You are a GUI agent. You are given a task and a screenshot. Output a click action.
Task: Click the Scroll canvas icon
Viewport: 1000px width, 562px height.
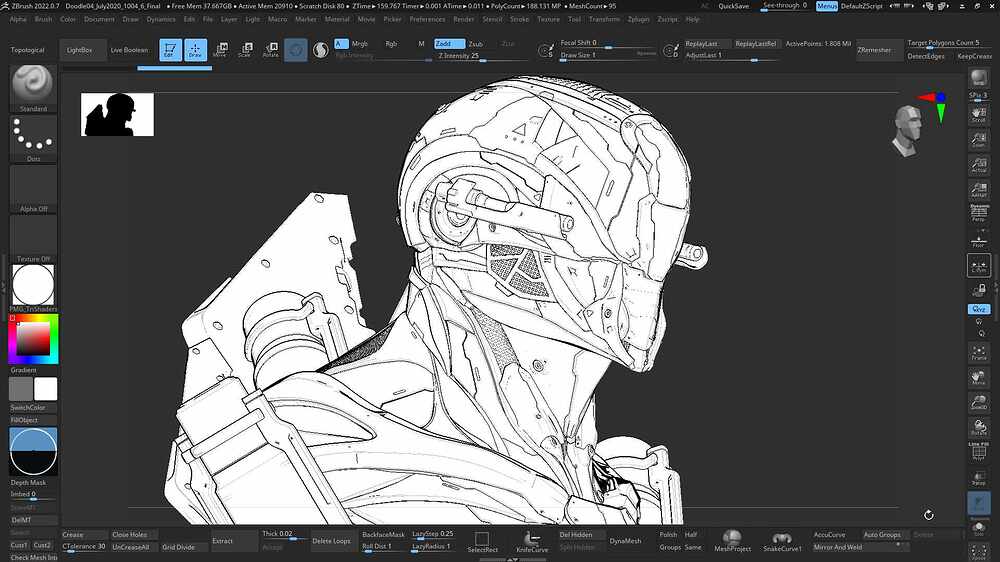(x=978, y=115)
